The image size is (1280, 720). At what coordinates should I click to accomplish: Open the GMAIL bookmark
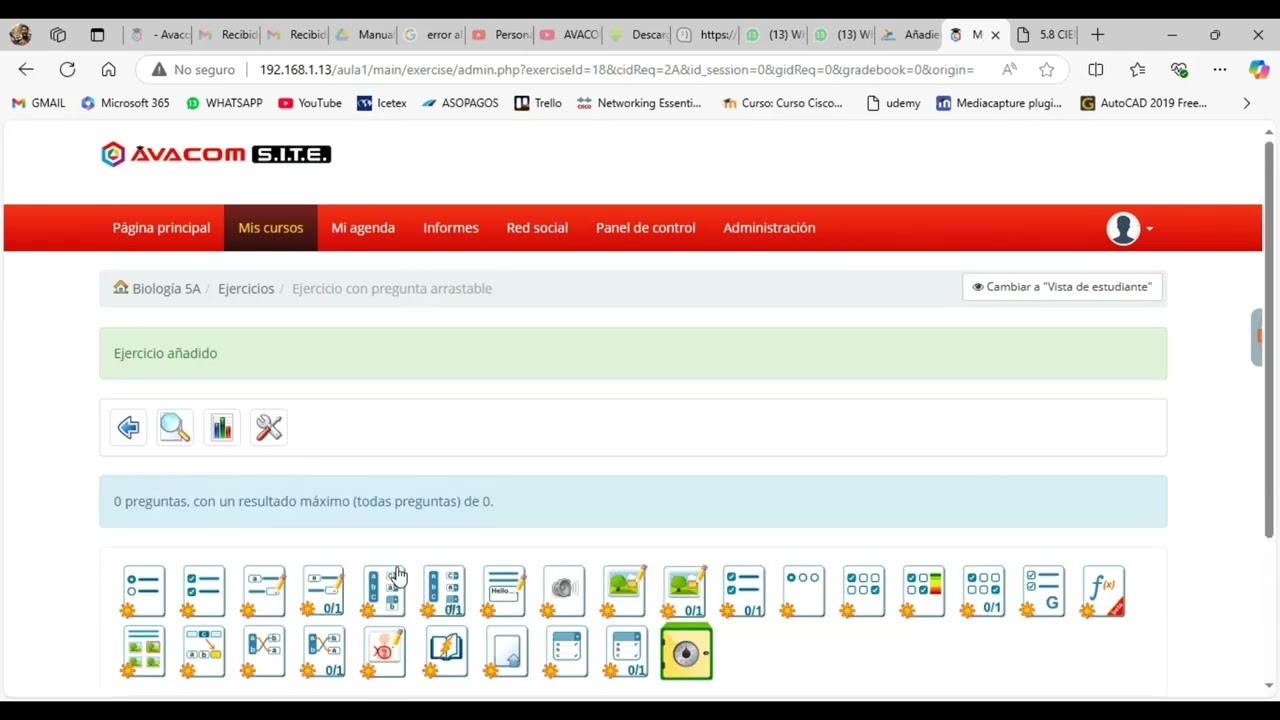(38, 103)
